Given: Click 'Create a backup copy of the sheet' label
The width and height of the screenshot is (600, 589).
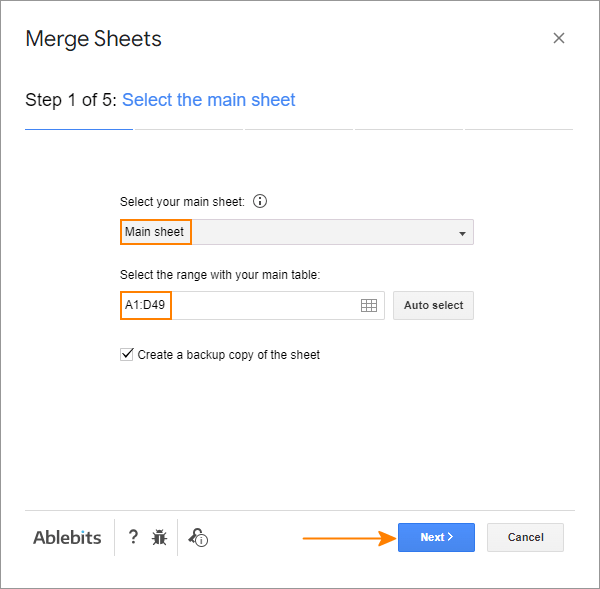Looking at the screenshot, I should 228,355.
